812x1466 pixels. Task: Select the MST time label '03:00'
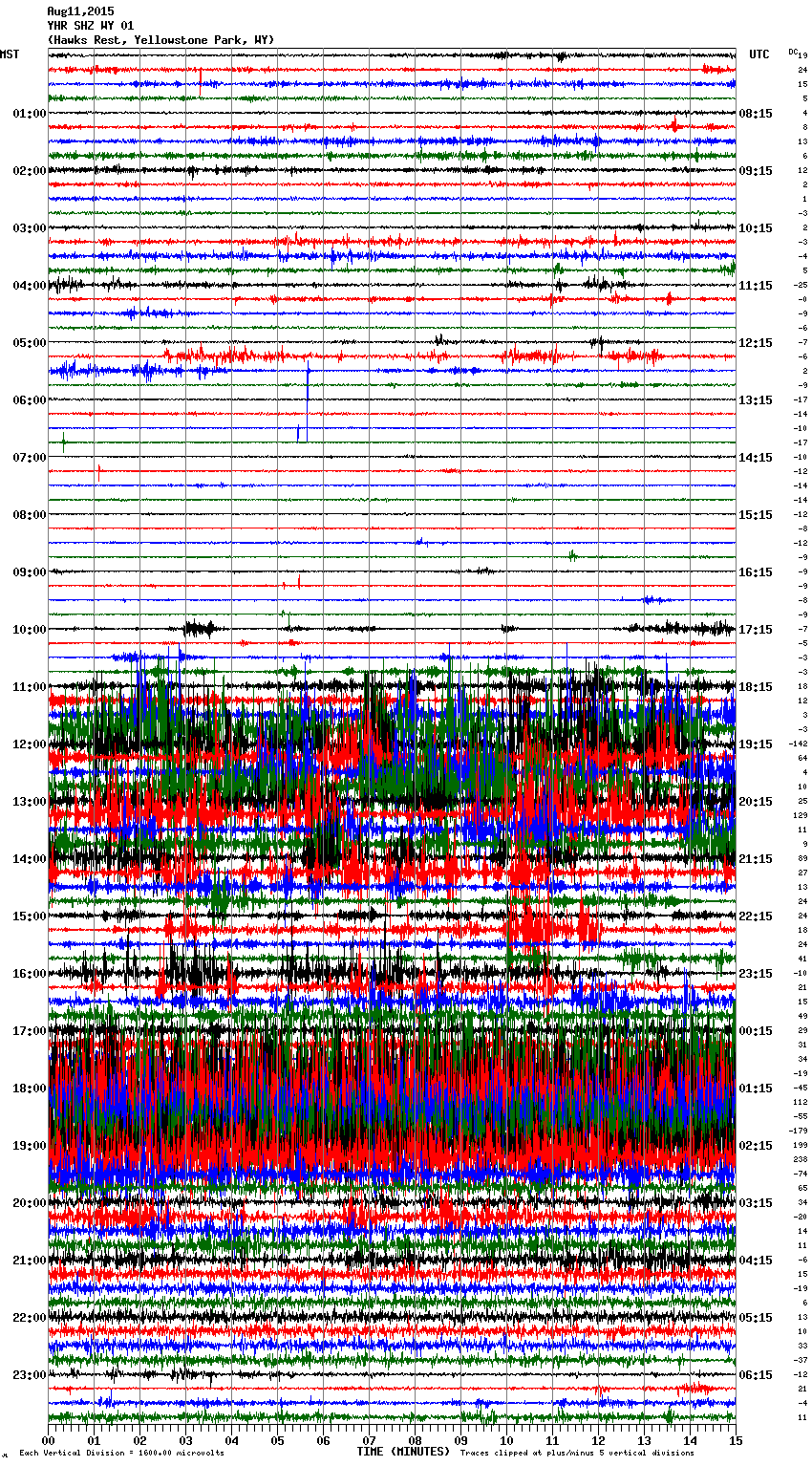pos(30,228)
